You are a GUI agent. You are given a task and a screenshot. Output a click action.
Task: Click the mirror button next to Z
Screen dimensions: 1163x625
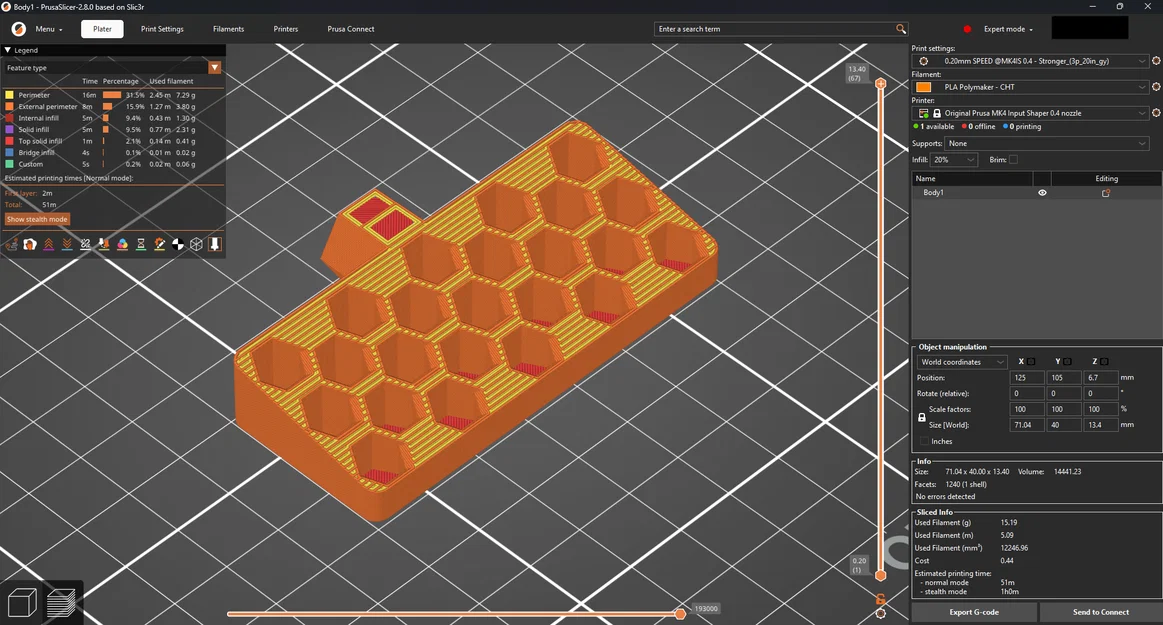(x=1104, y=362)
